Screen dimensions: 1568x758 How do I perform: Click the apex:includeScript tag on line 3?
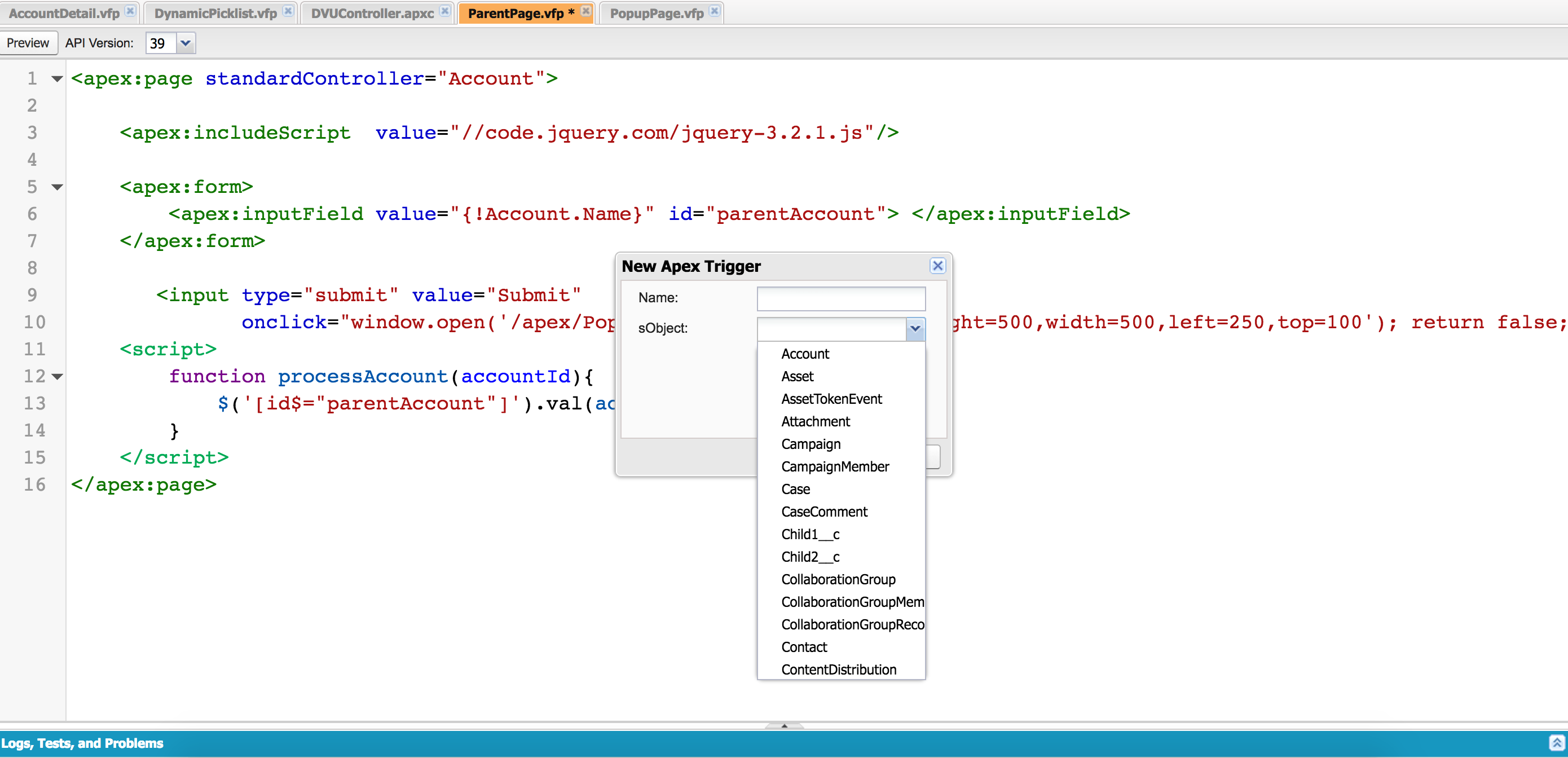236,133
